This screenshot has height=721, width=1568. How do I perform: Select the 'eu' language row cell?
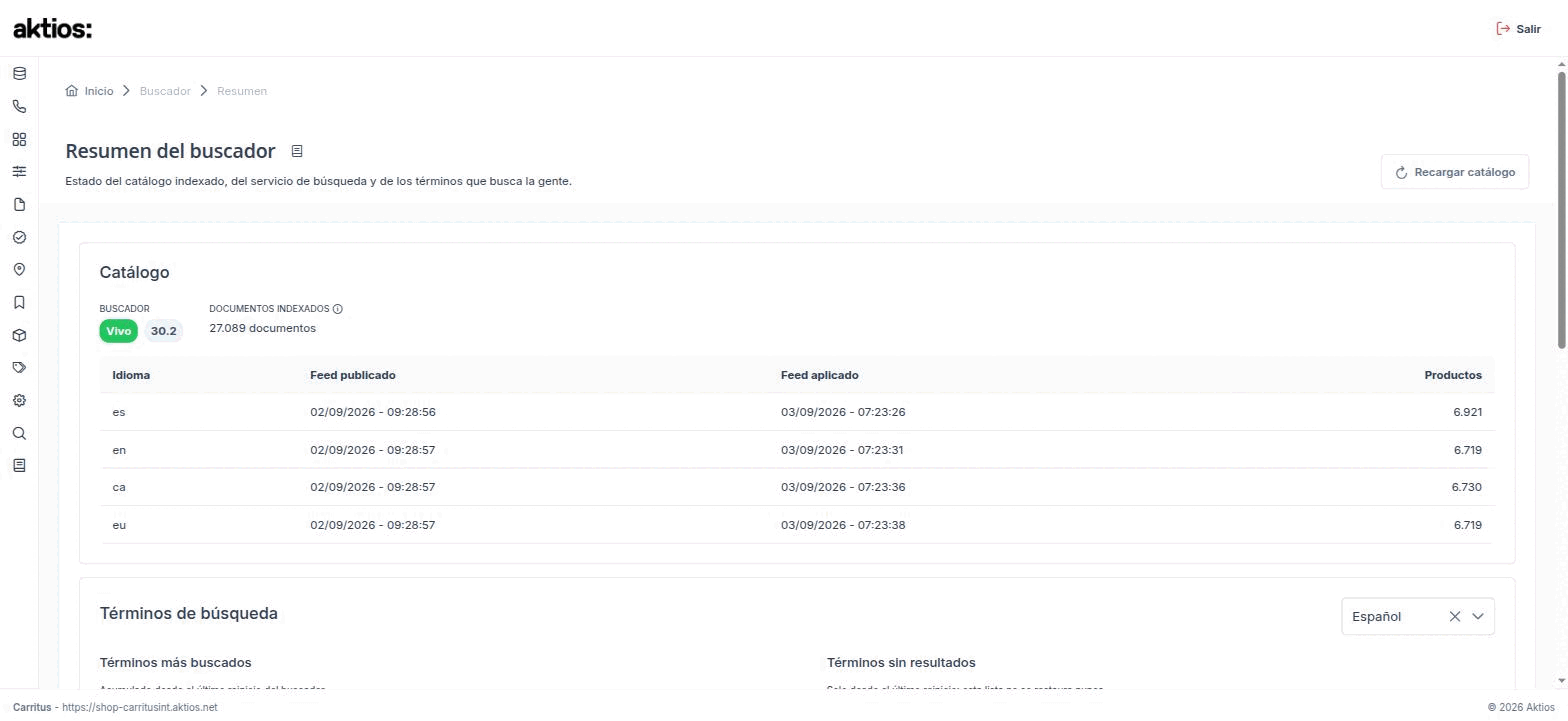coord(119,525)
